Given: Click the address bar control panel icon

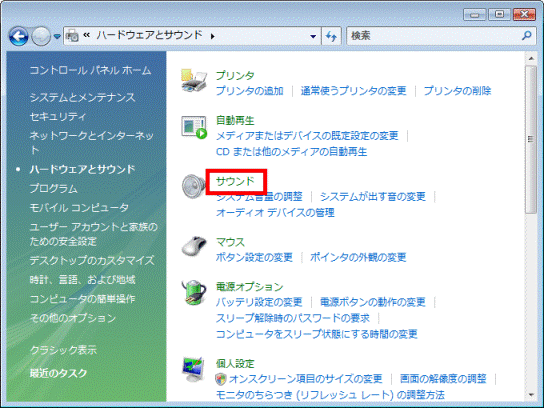Looking at the screenshot, I should tap(72, 36).
